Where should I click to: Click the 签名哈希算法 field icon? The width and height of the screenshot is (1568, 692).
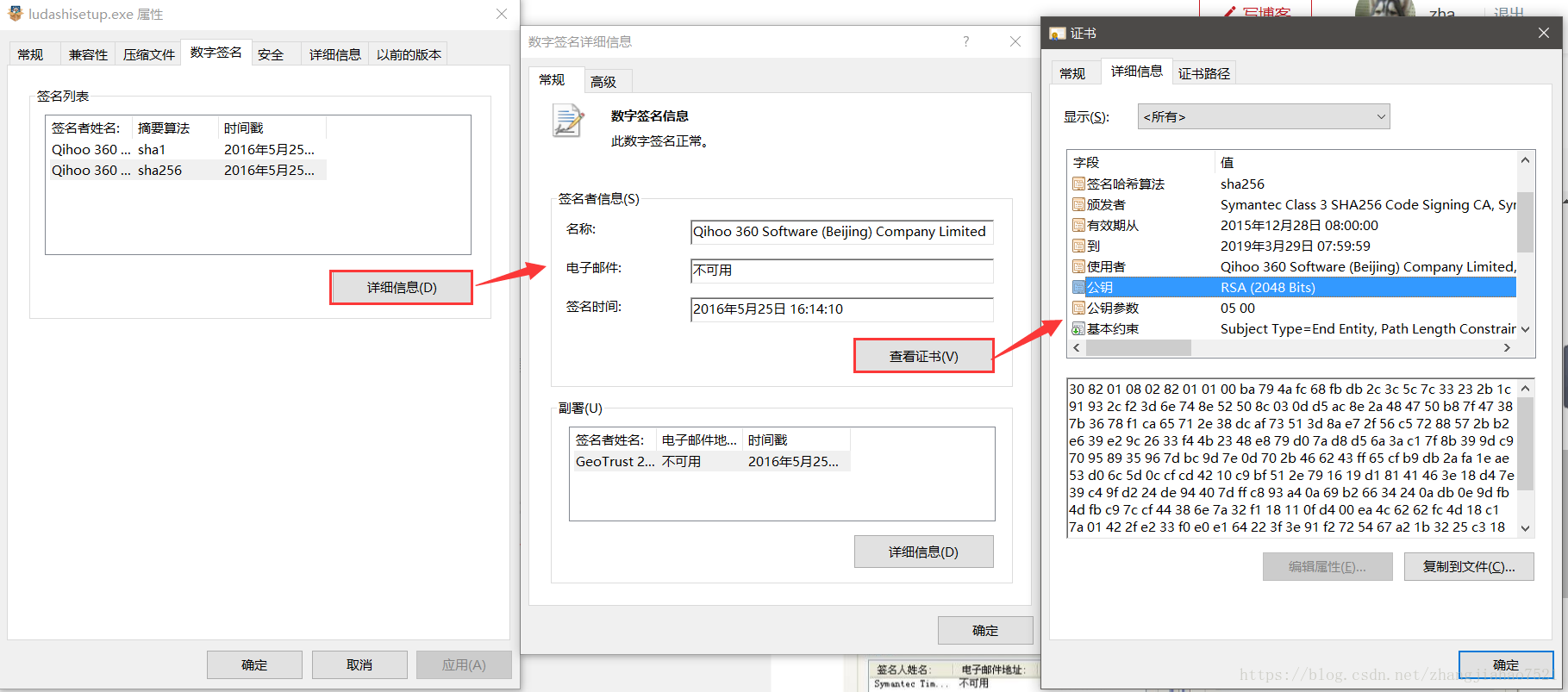tap(1078, 184)
